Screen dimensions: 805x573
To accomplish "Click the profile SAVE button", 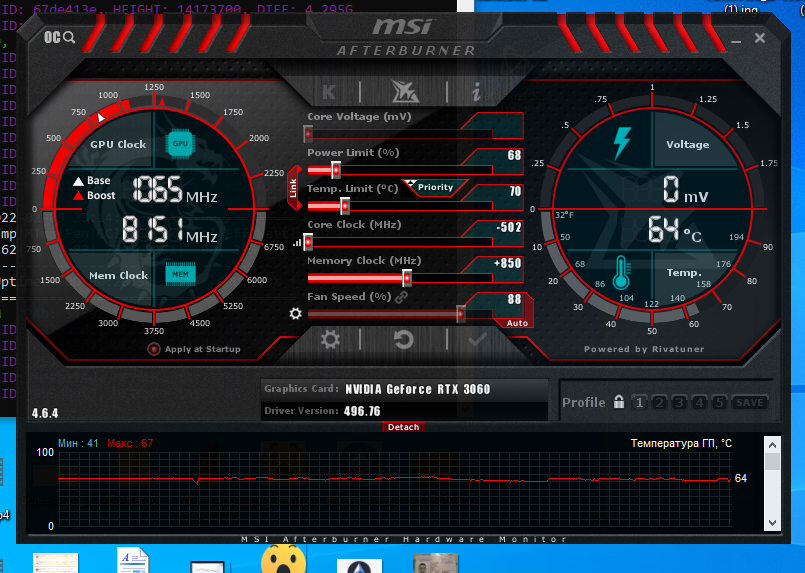I will point(750,403).
